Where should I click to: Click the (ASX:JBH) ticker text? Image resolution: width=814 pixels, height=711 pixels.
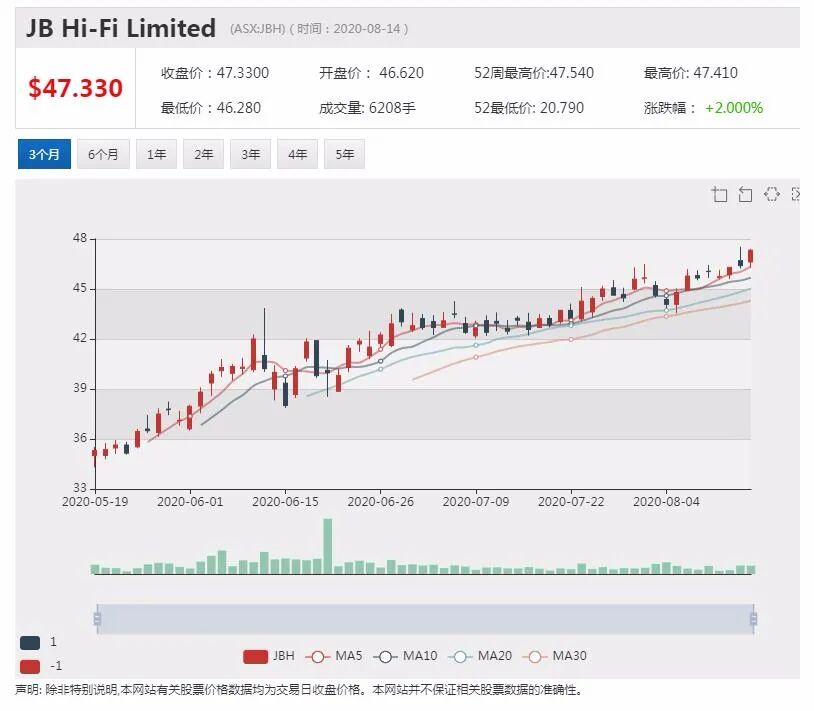257,29
